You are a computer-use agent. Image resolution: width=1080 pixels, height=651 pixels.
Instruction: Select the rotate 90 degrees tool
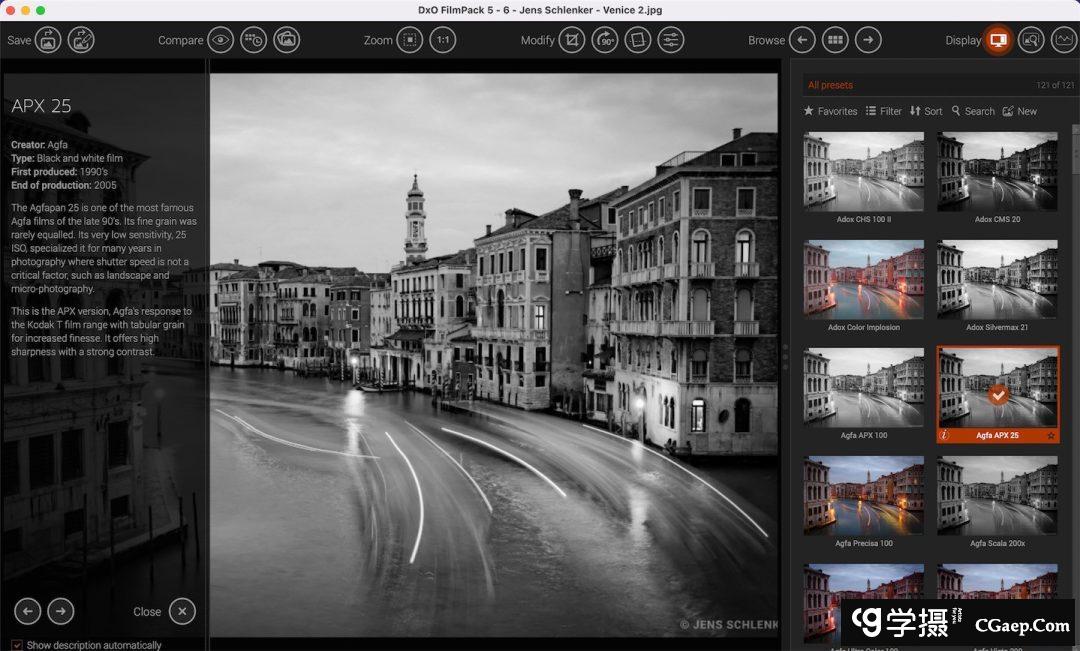pyautogui.click(x=605, y=40)
